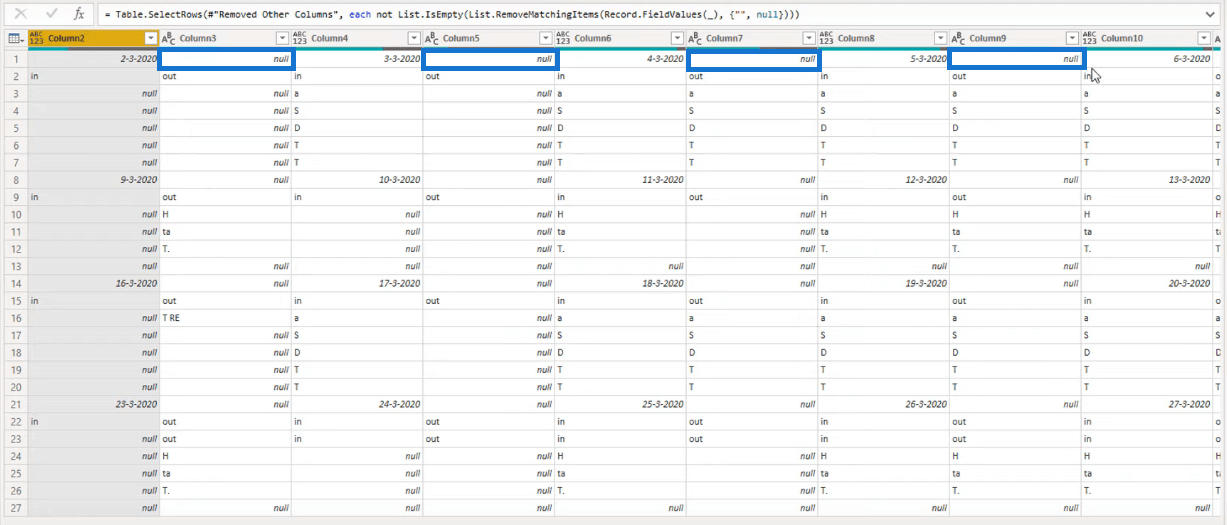Viewport: 1227px width, 525px height.
Task: Click the 'in' cell in row 2 of Column2
Action: (x=94, y=76)
